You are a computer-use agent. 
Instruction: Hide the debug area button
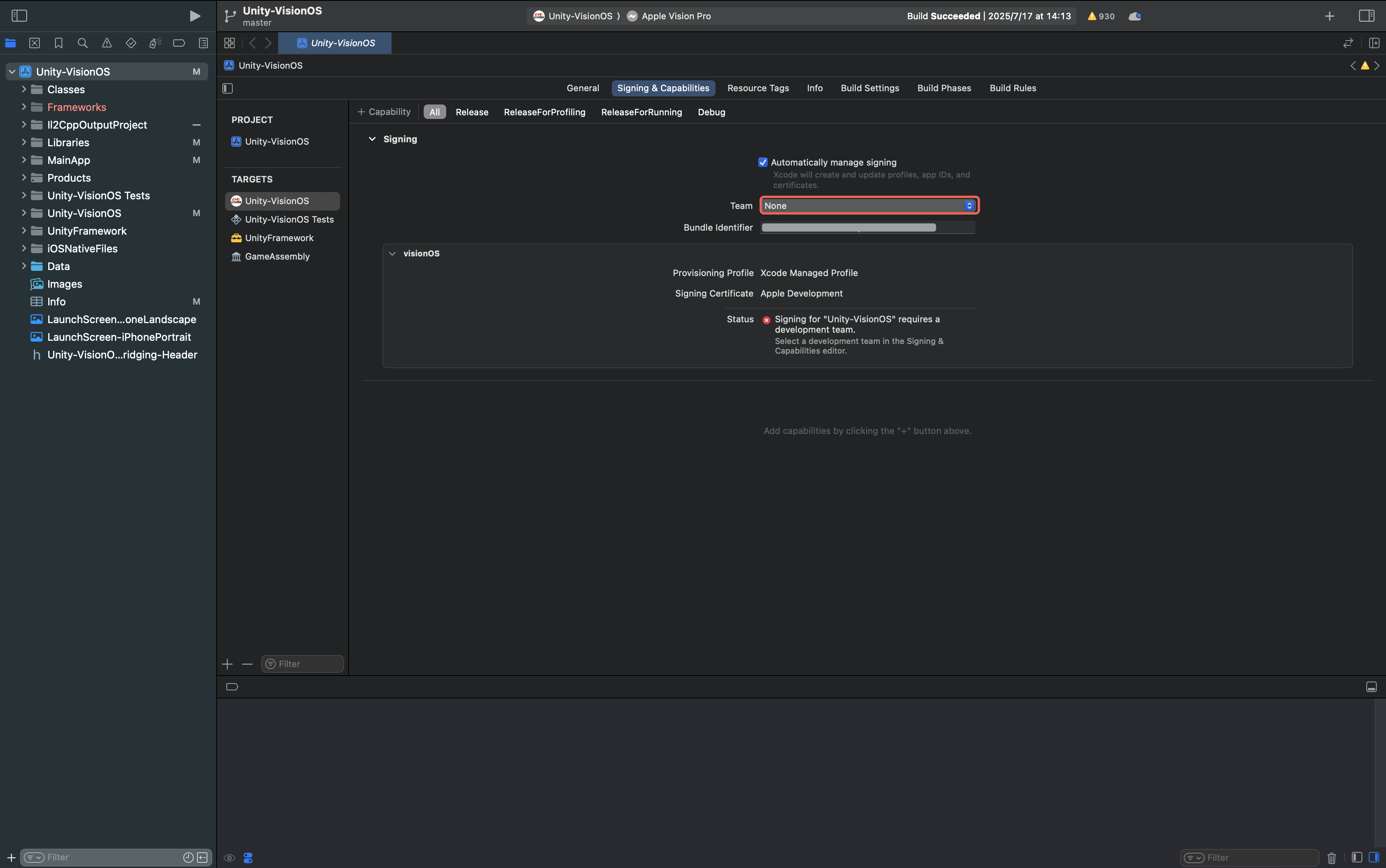[1371, 687]
